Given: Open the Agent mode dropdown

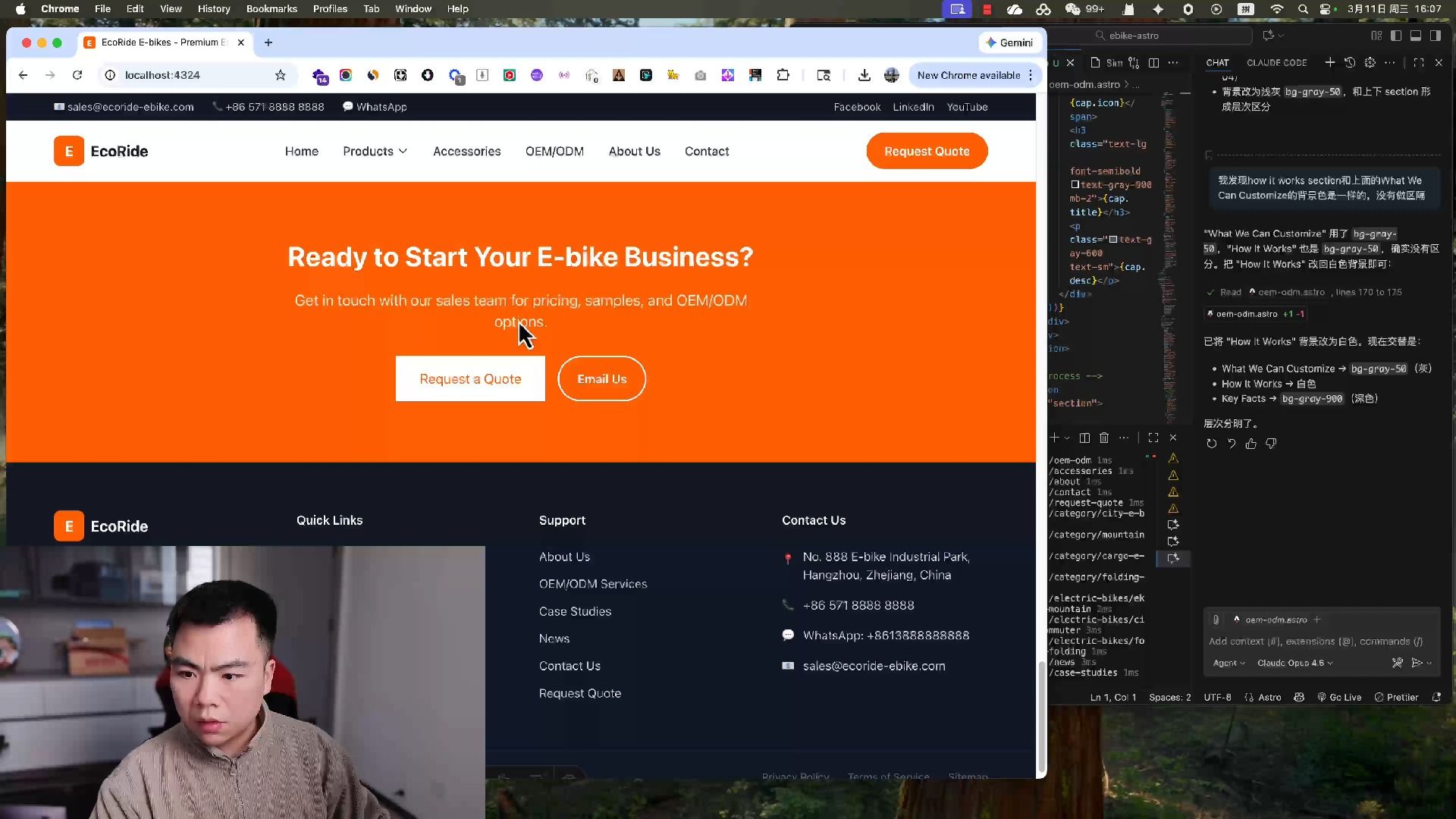Looking at the screenshot, I should pos(1228,663).
